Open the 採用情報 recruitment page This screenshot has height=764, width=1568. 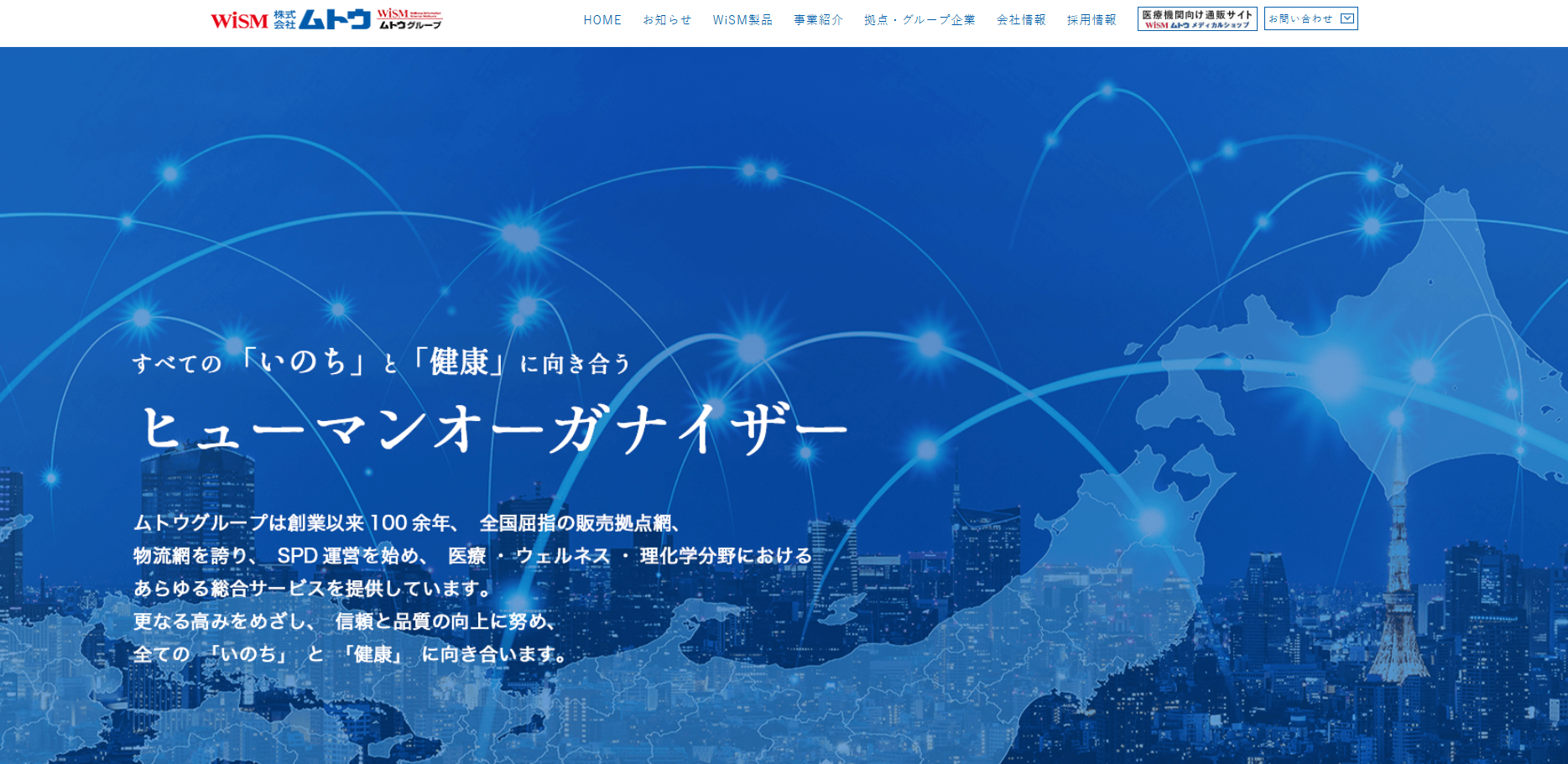[x=1091, y=20]
